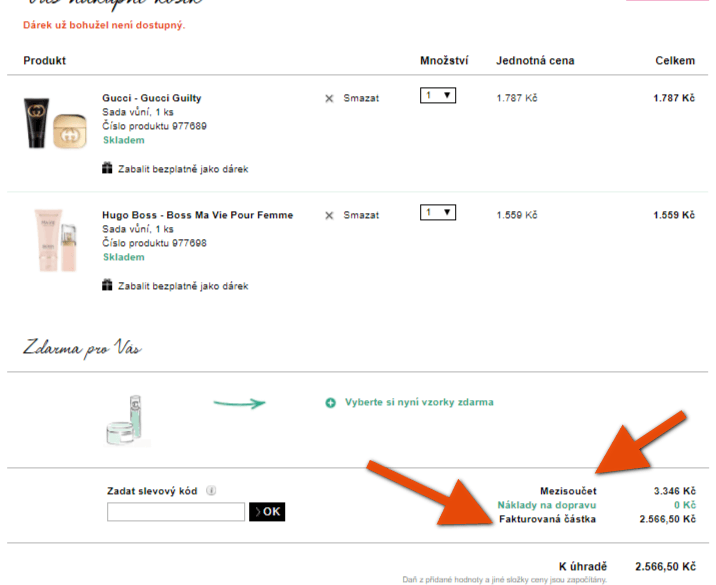
Task: Click the Množství column header
Action: pyautogui.click(x=444, y=61)
